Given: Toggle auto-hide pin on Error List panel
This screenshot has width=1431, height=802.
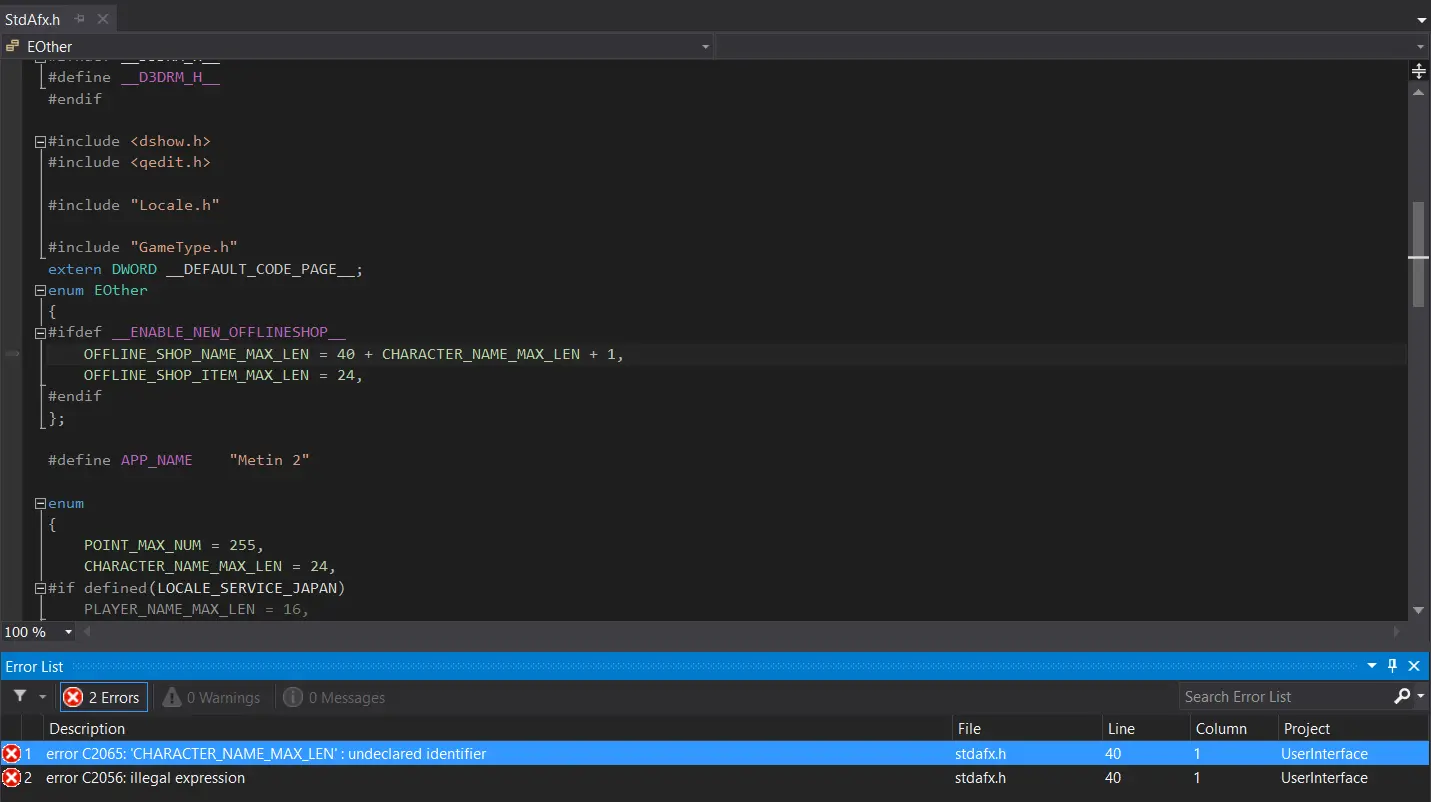Looking at the screenshot, I should pos(1392,666).
